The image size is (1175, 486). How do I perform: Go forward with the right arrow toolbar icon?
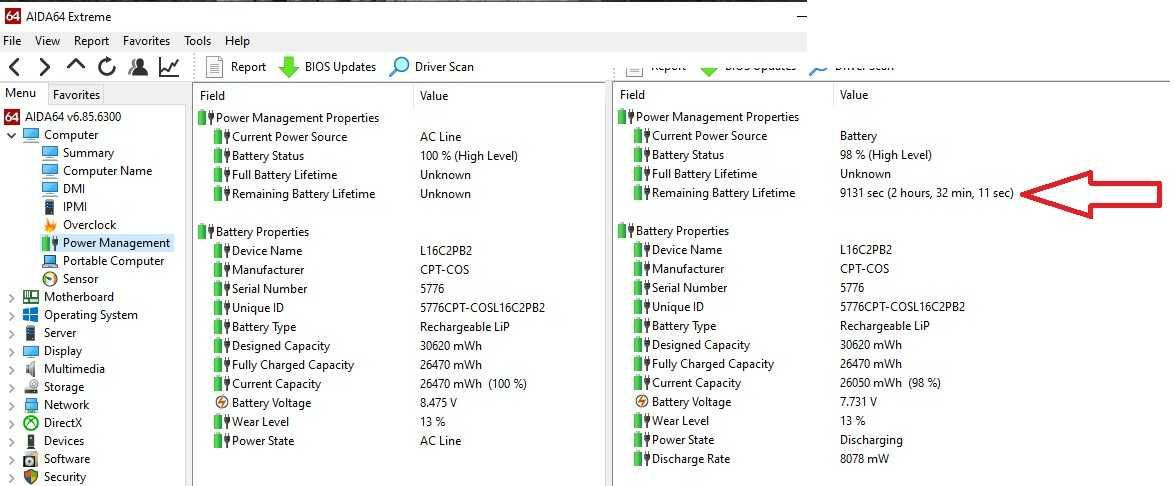tap(45, 67)
